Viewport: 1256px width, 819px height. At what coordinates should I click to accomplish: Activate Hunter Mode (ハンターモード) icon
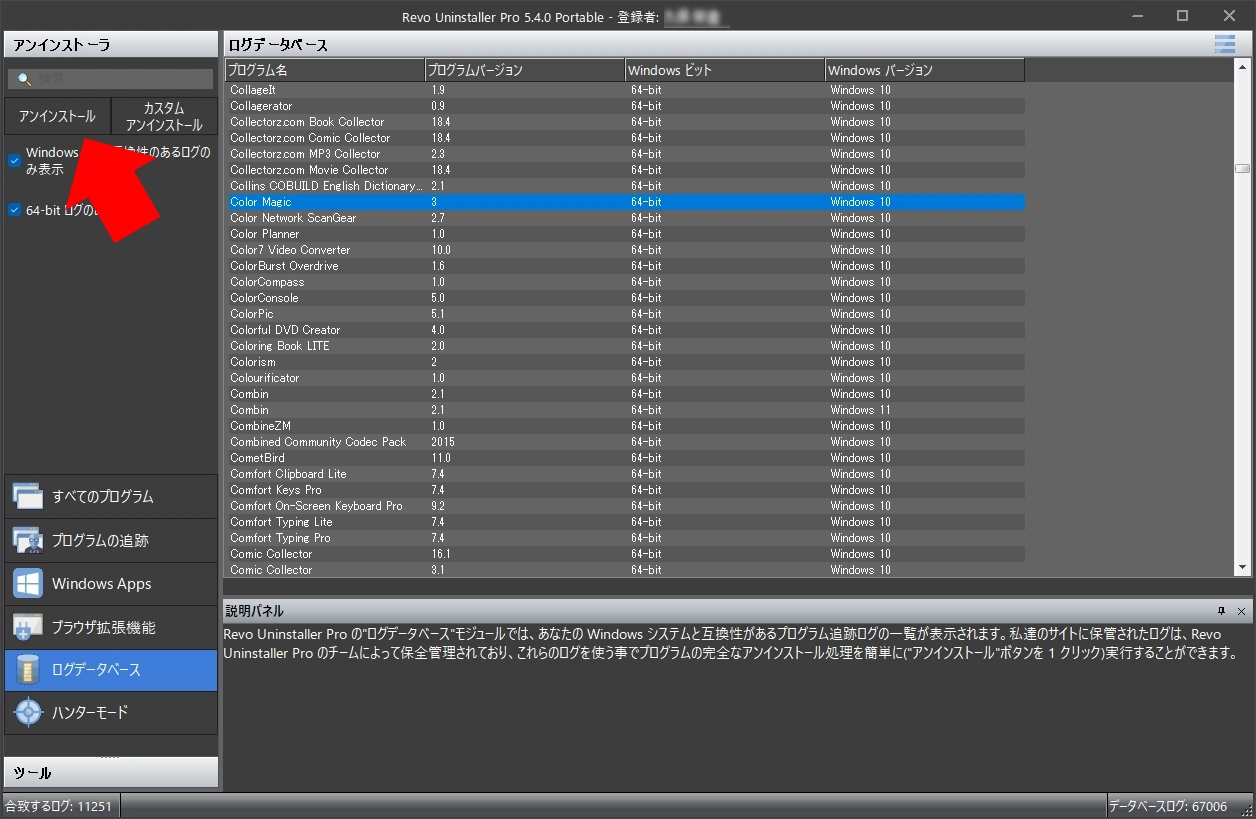point(28,713)
